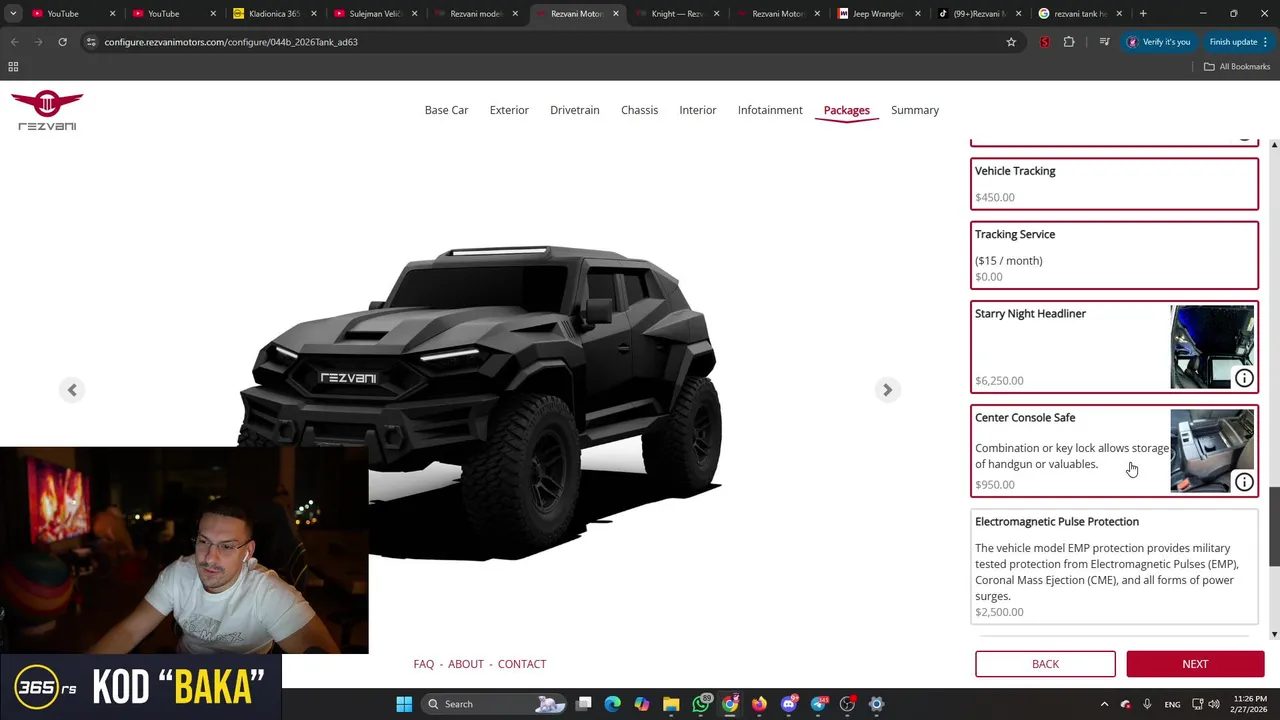Open Starry Night Headliner info icon
1280x720 pixels.
(1244, 378)
